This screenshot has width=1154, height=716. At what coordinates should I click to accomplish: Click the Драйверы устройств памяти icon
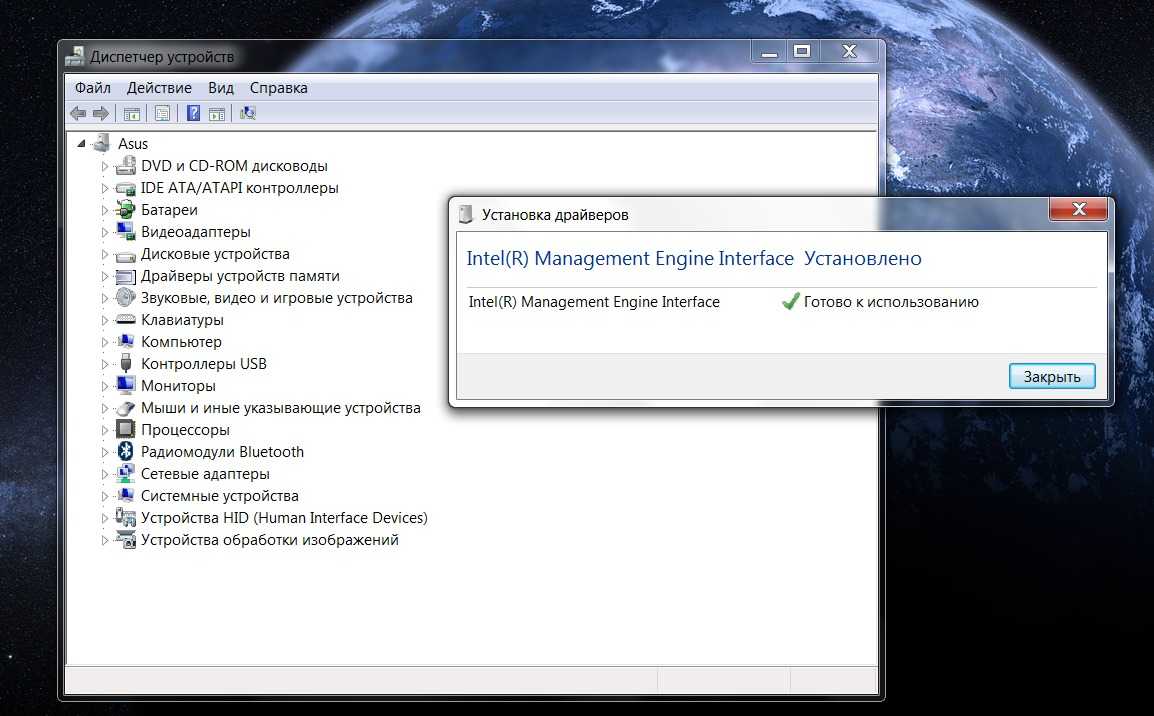126,277
